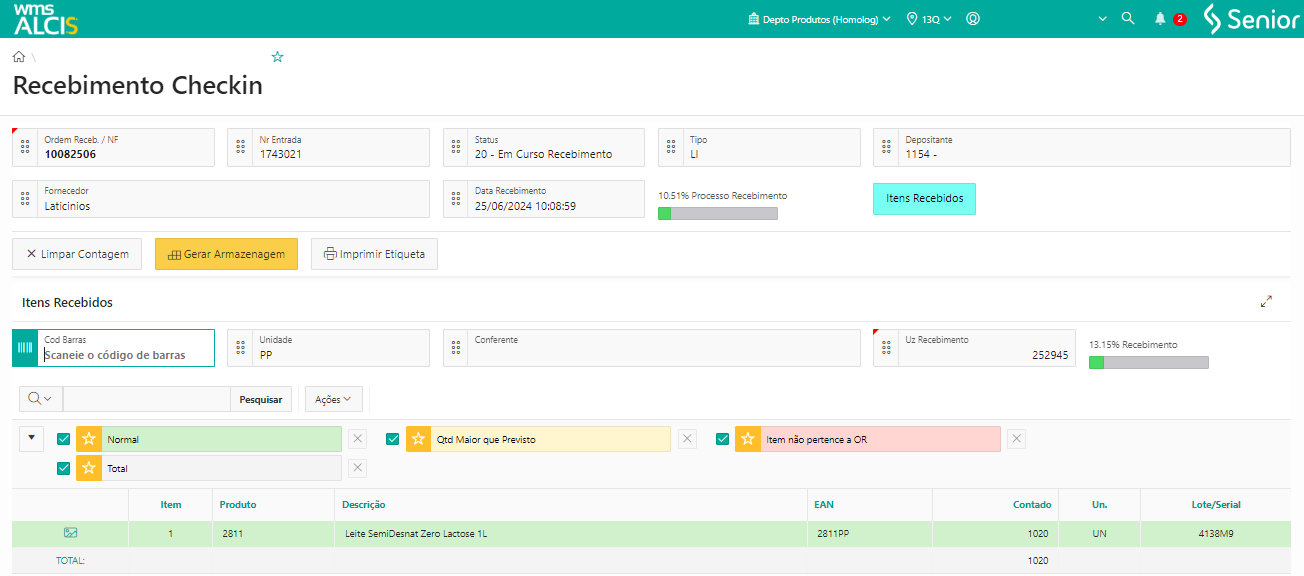Click Limpar Contagem button
1304x576 pixels.
point(77,254)
